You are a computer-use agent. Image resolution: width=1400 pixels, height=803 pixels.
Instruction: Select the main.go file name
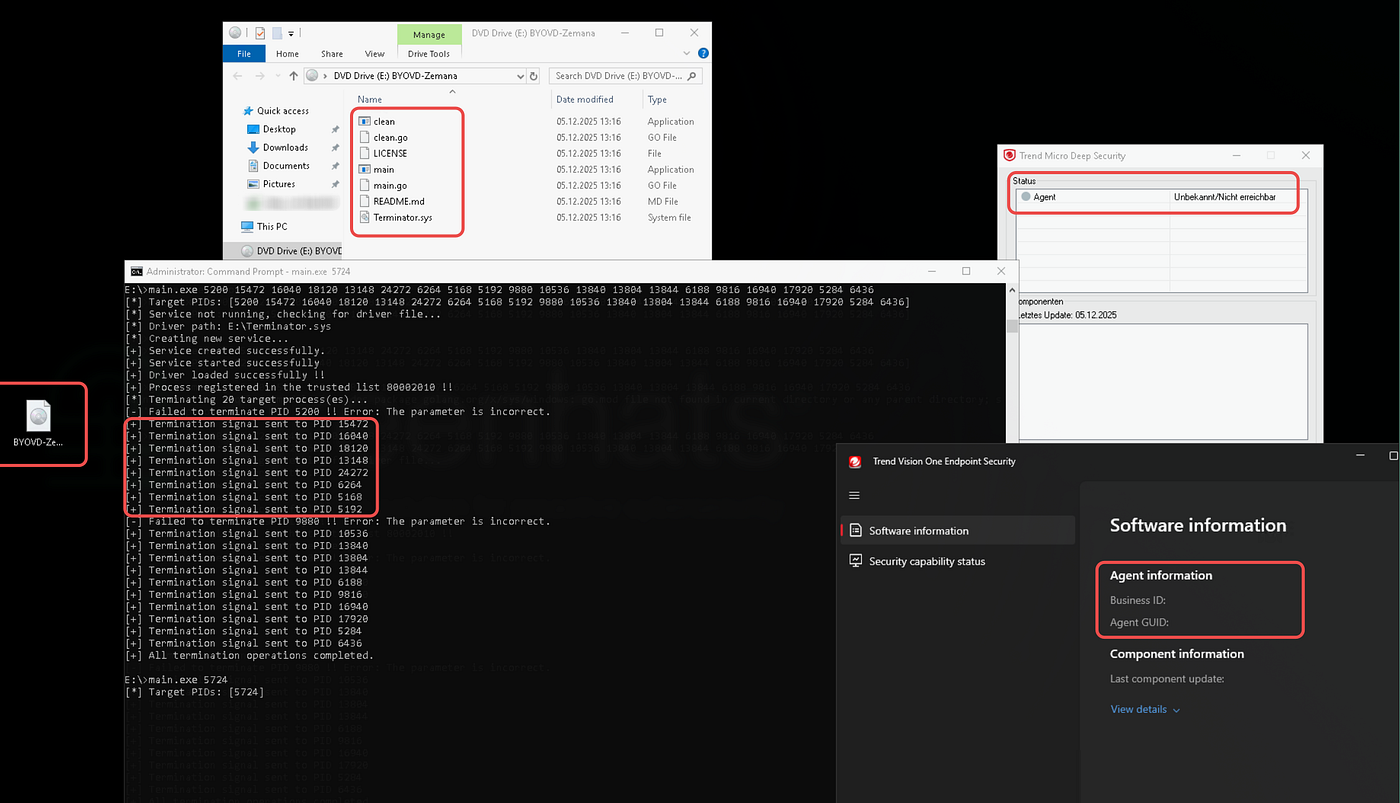point(390,185)
